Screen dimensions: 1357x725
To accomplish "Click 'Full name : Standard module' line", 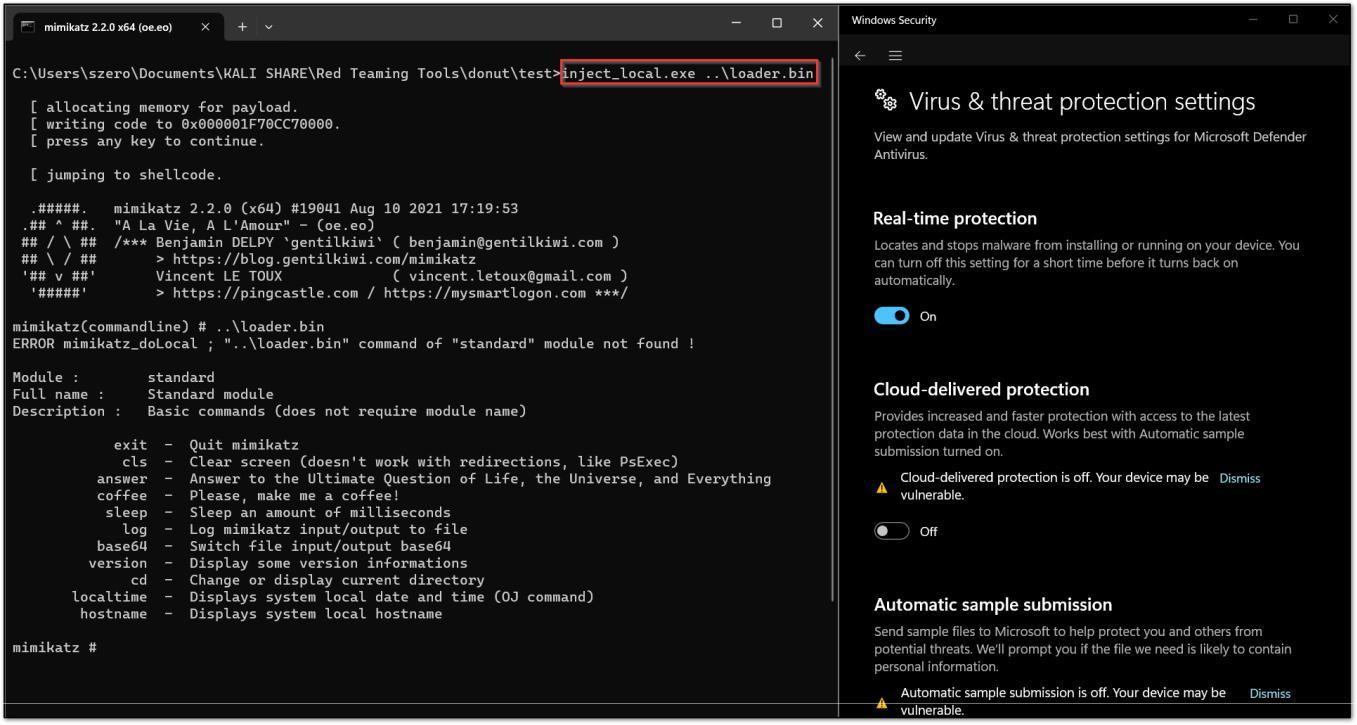I will [x=143, y=394].
